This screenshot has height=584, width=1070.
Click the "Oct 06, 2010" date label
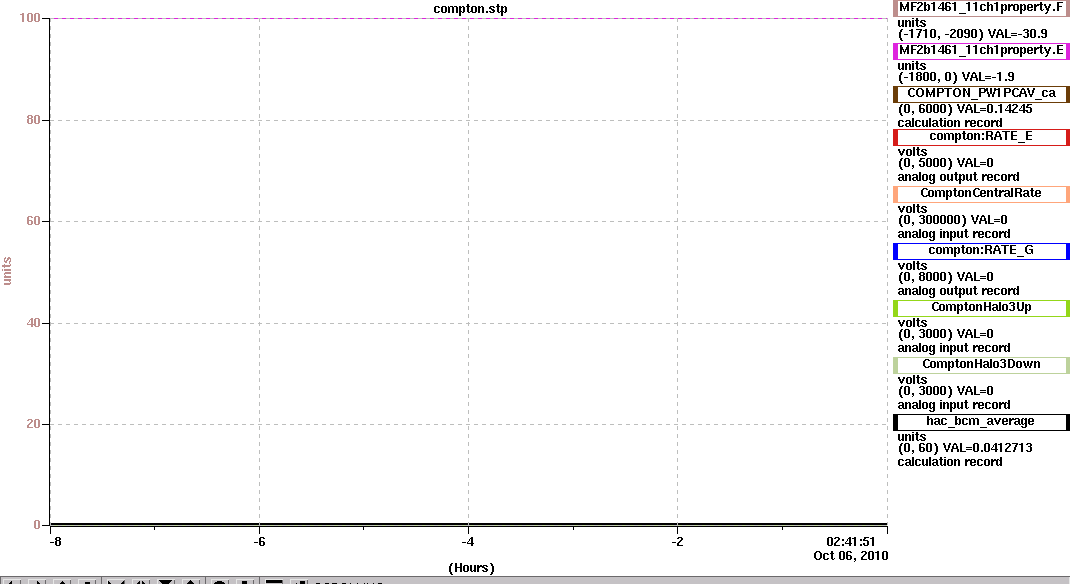coord(851,555)
